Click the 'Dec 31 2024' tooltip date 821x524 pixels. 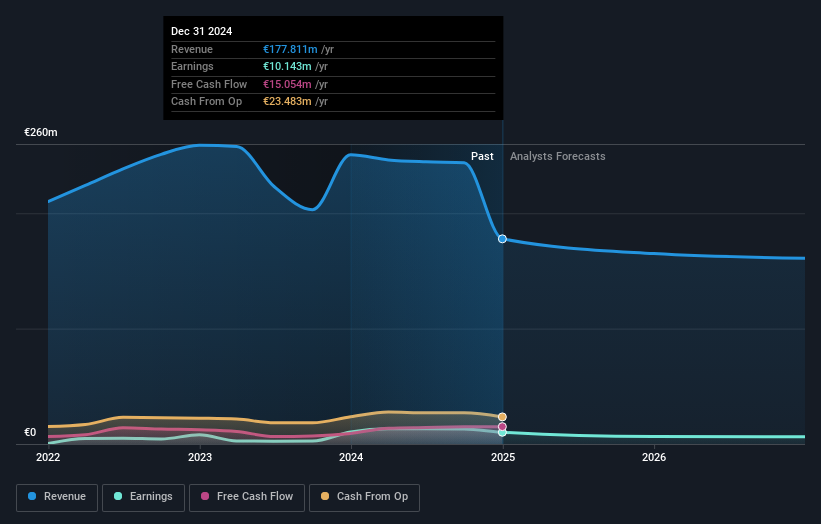tap(202, 31)
